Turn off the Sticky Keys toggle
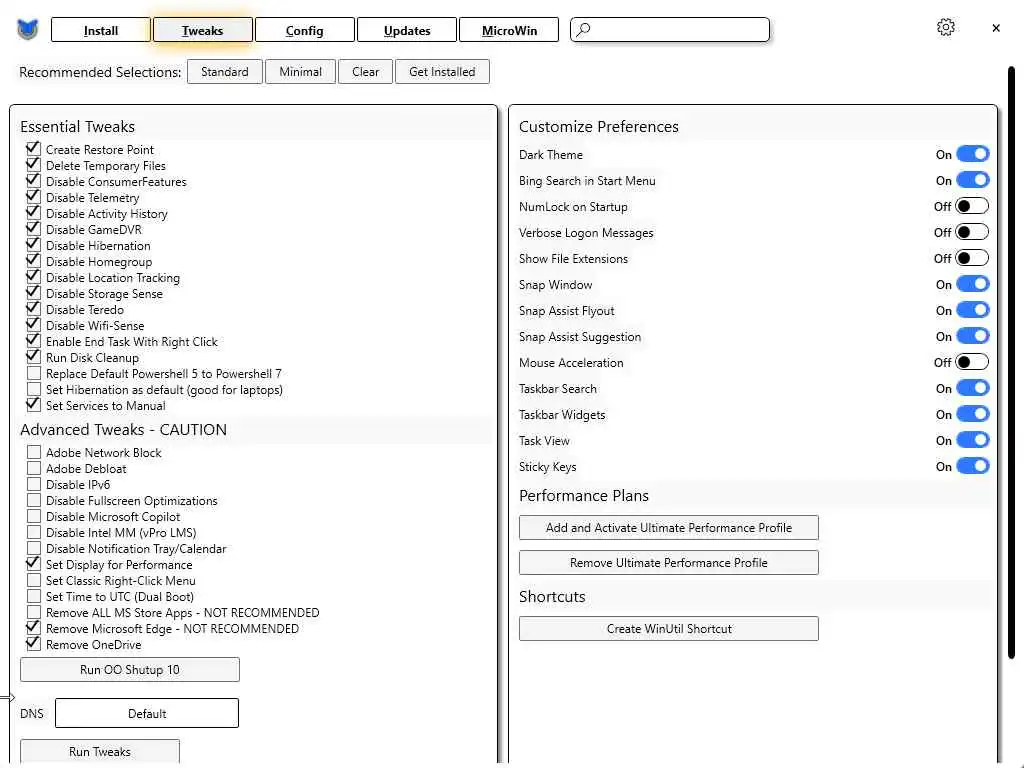Screen dimensions: 1024x768 [x=972, y=466]
